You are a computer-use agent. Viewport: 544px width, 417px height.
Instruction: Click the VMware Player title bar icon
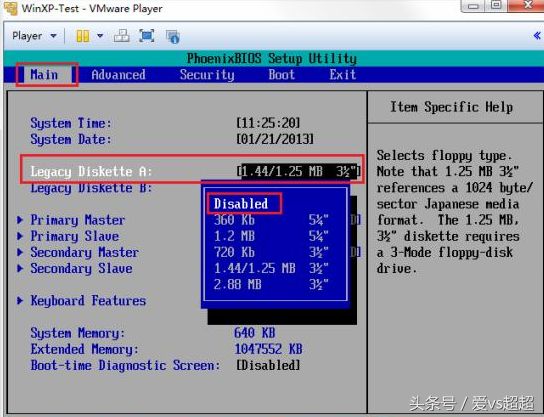tap(10, 8)
